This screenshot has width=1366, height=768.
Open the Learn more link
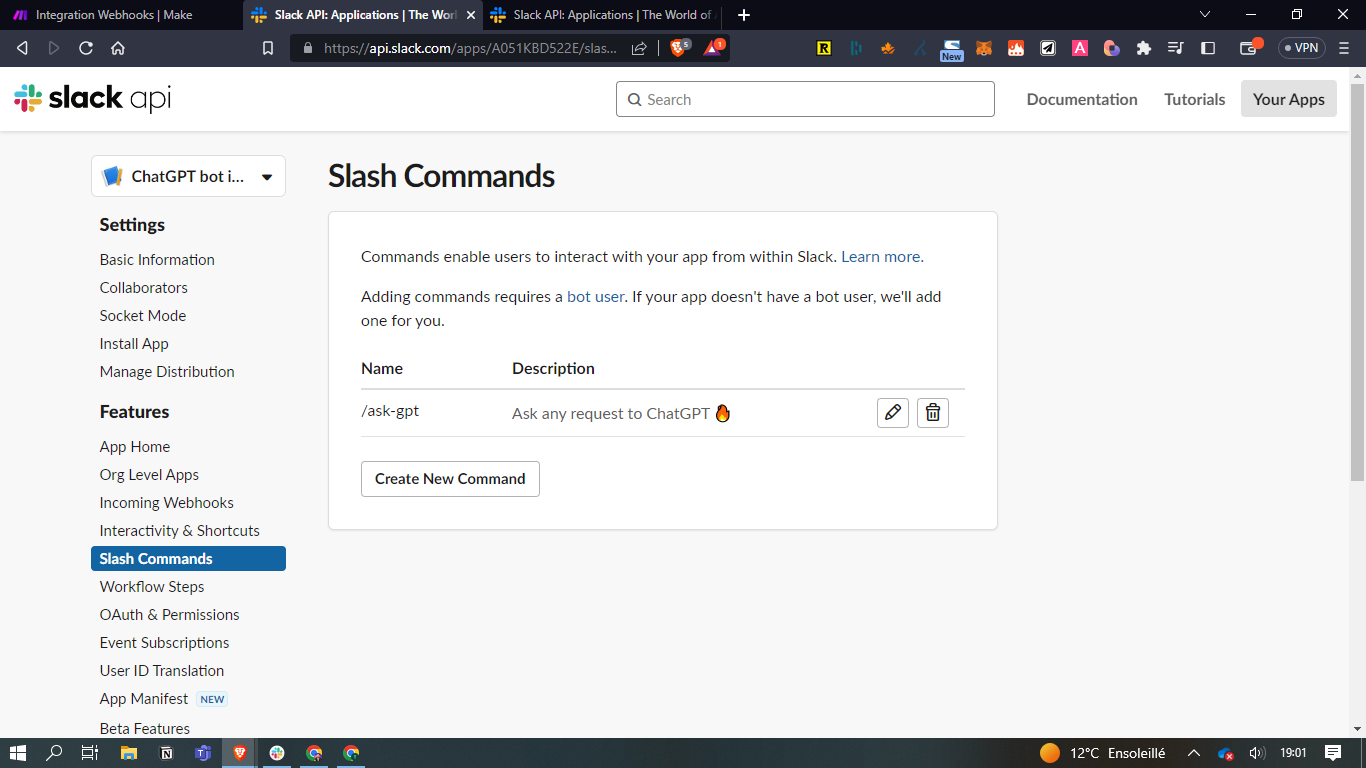coord(880,257)
